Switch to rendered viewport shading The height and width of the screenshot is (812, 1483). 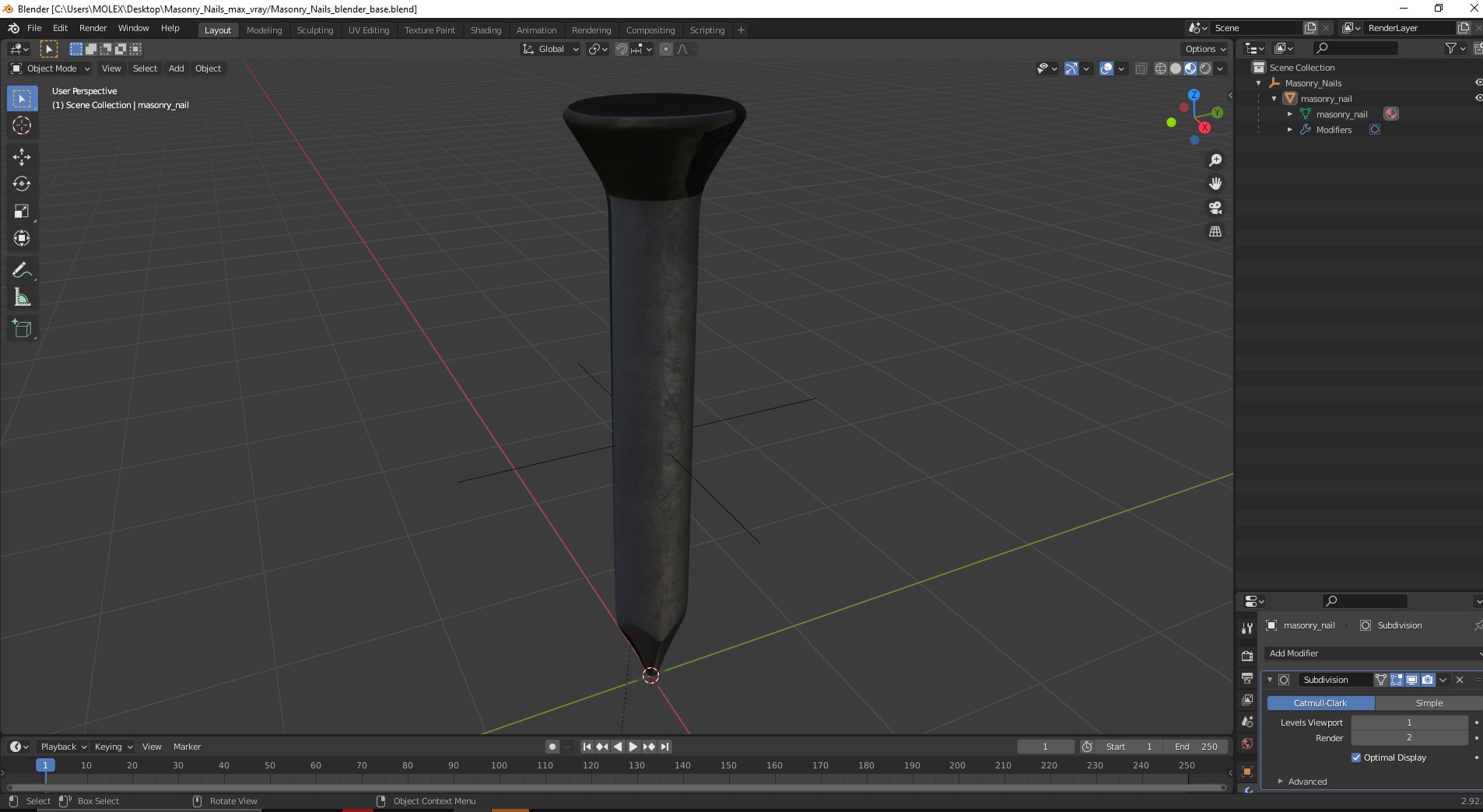[x=1205, y=68]
